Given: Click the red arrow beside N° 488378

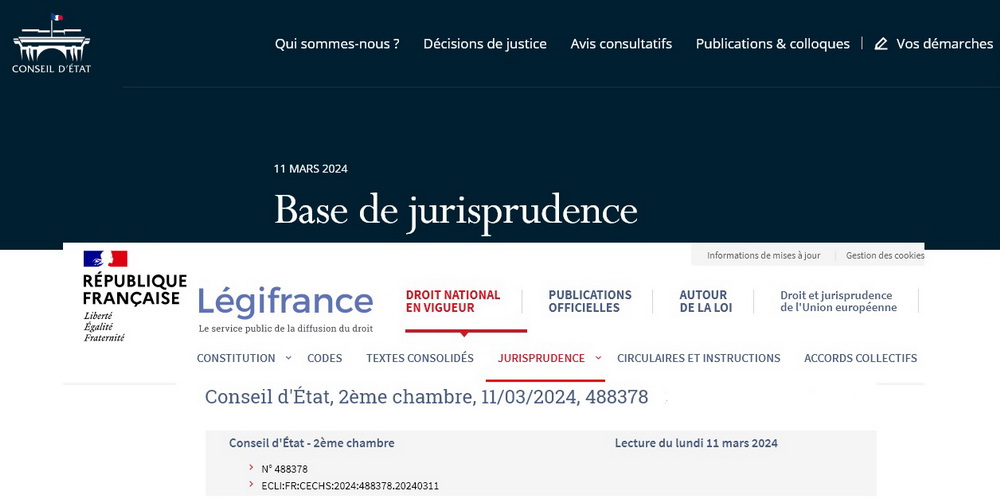Looking at the screenshot, I should 251,468.
